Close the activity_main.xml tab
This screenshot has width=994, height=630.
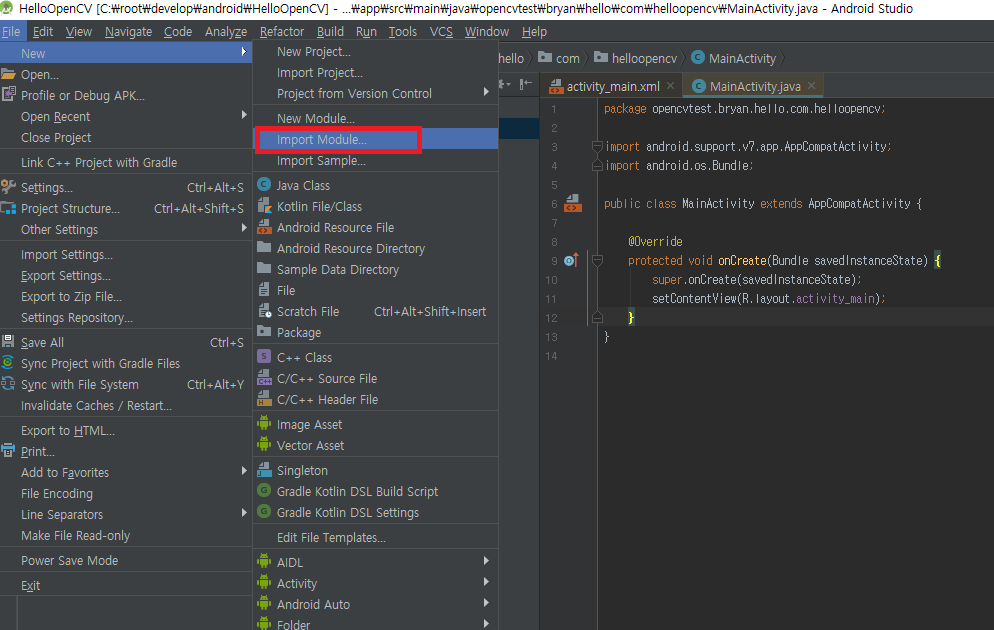670,86
